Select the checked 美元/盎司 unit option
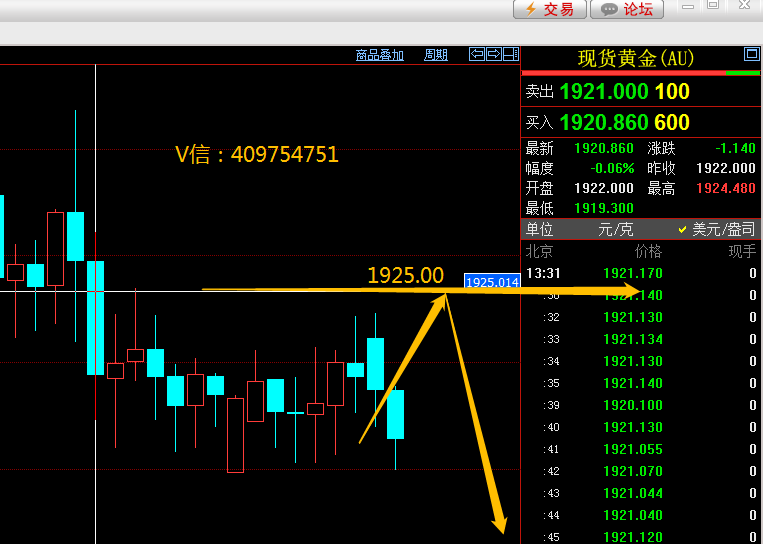Viewport: 763px width, 544px height. click(717, 229)
